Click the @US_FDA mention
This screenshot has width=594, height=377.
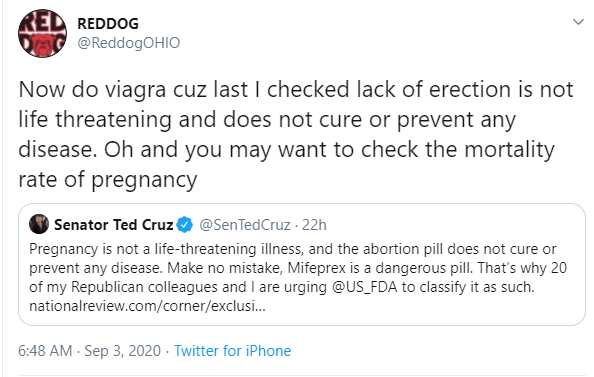pyautogui.click(x=364, y=287)
